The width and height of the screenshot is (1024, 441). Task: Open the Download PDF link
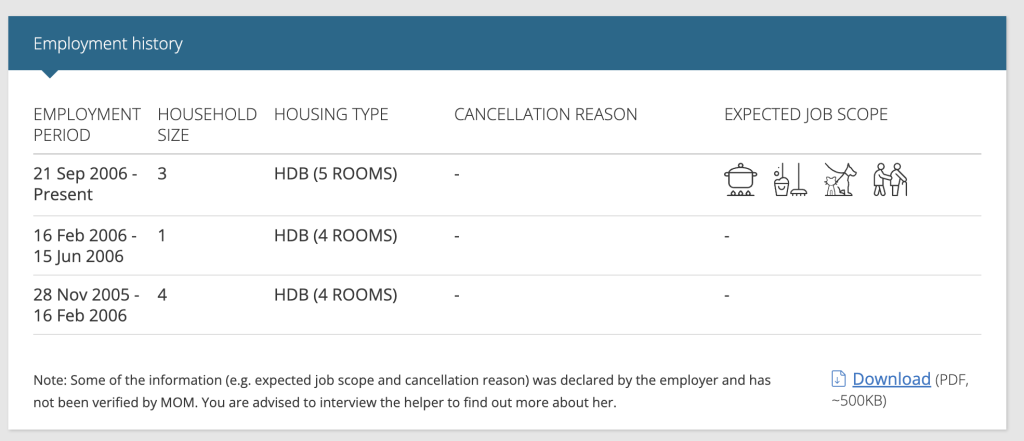891,379
